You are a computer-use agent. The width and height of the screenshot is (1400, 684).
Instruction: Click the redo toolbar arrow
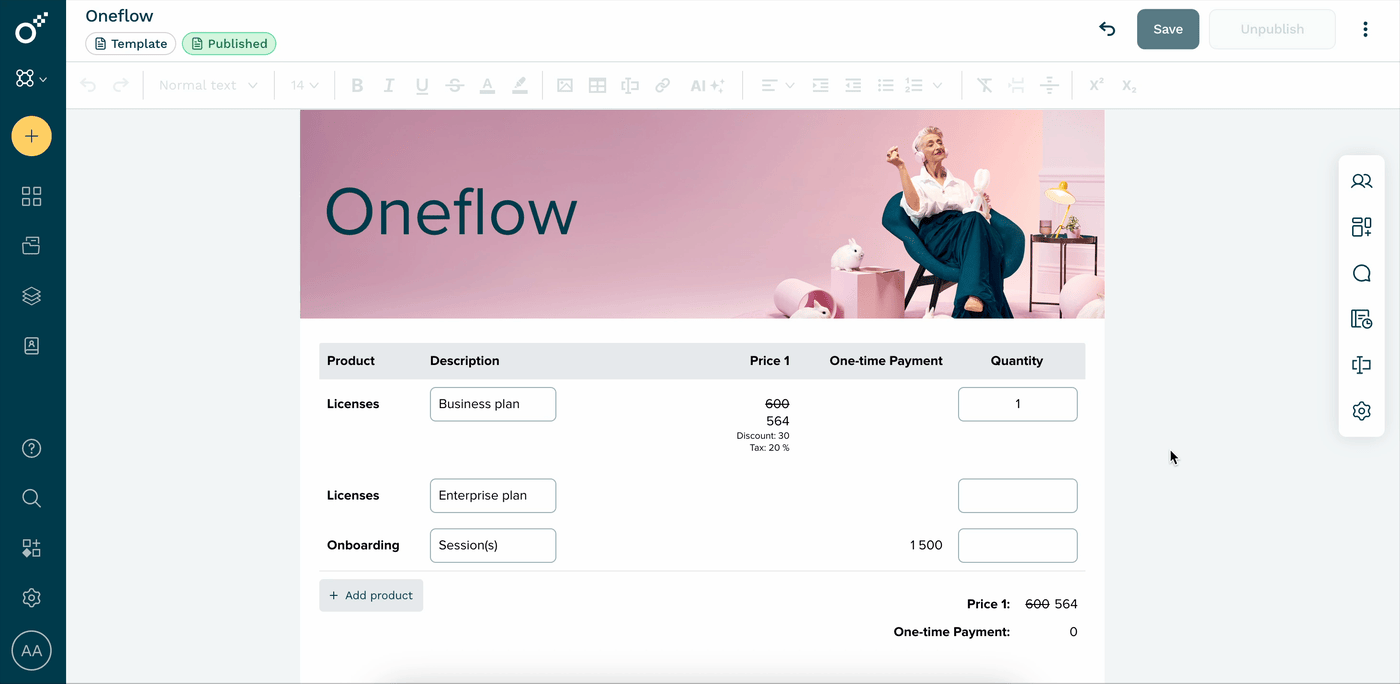[121, 85]
